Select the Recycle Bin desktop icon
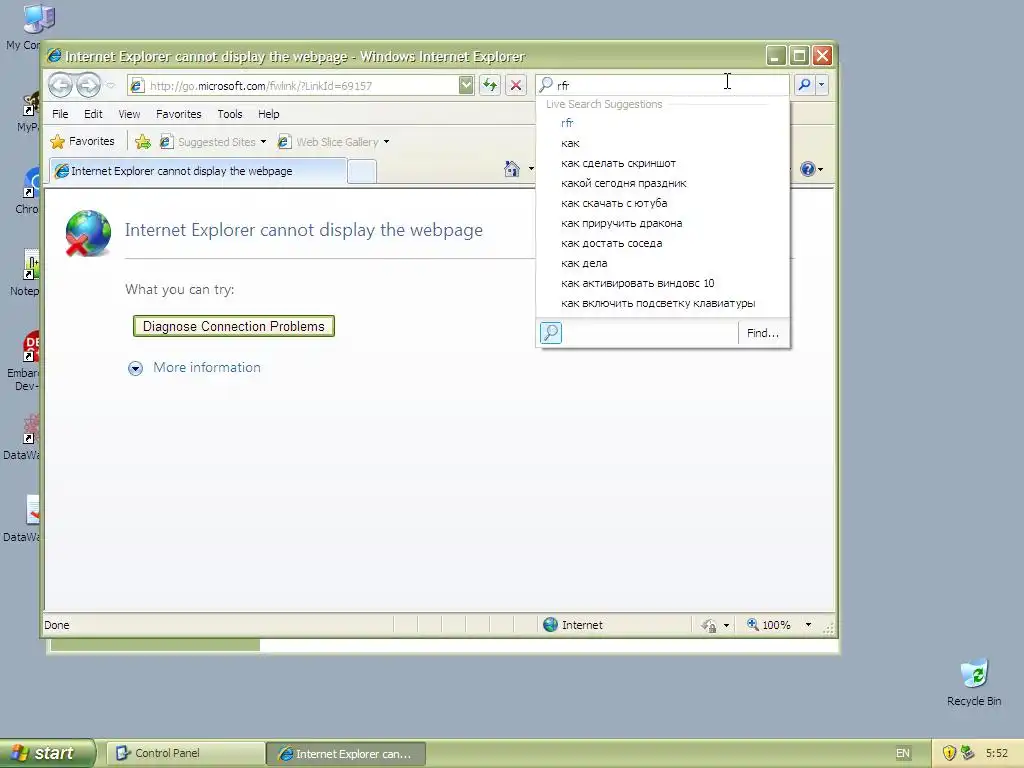The image size is (1024, 768). click(x=974, y=682)
